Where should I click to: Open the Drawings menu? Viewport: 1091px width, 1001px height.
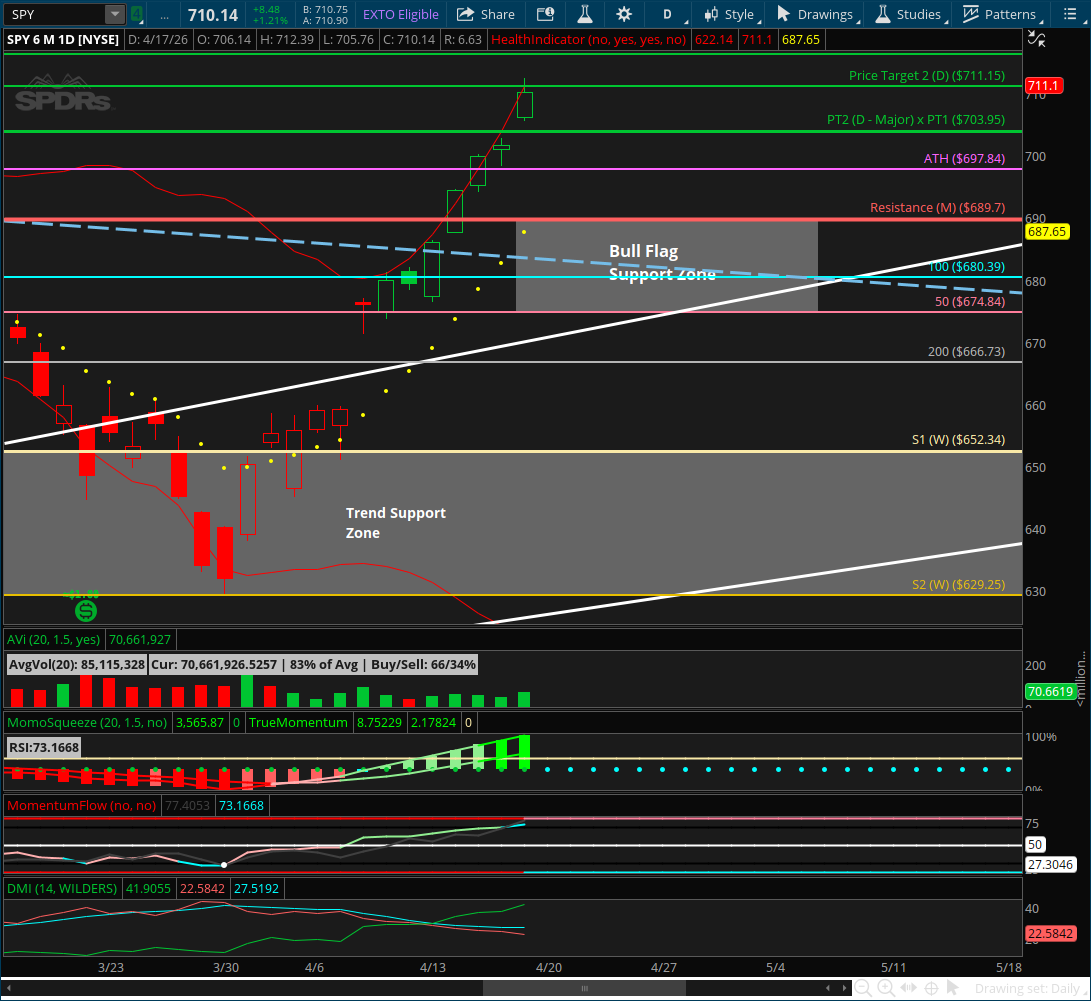(x=815, y=15)
